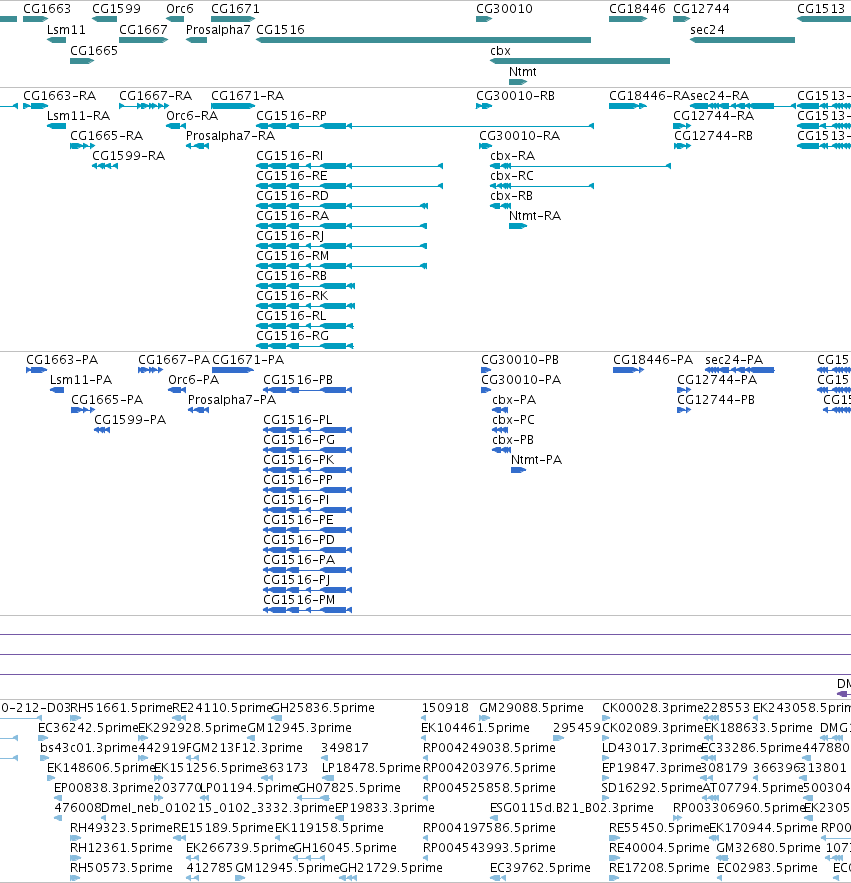Select protein Prosalpha7-PA
851x883 pixels.
(x=198, y=410)
